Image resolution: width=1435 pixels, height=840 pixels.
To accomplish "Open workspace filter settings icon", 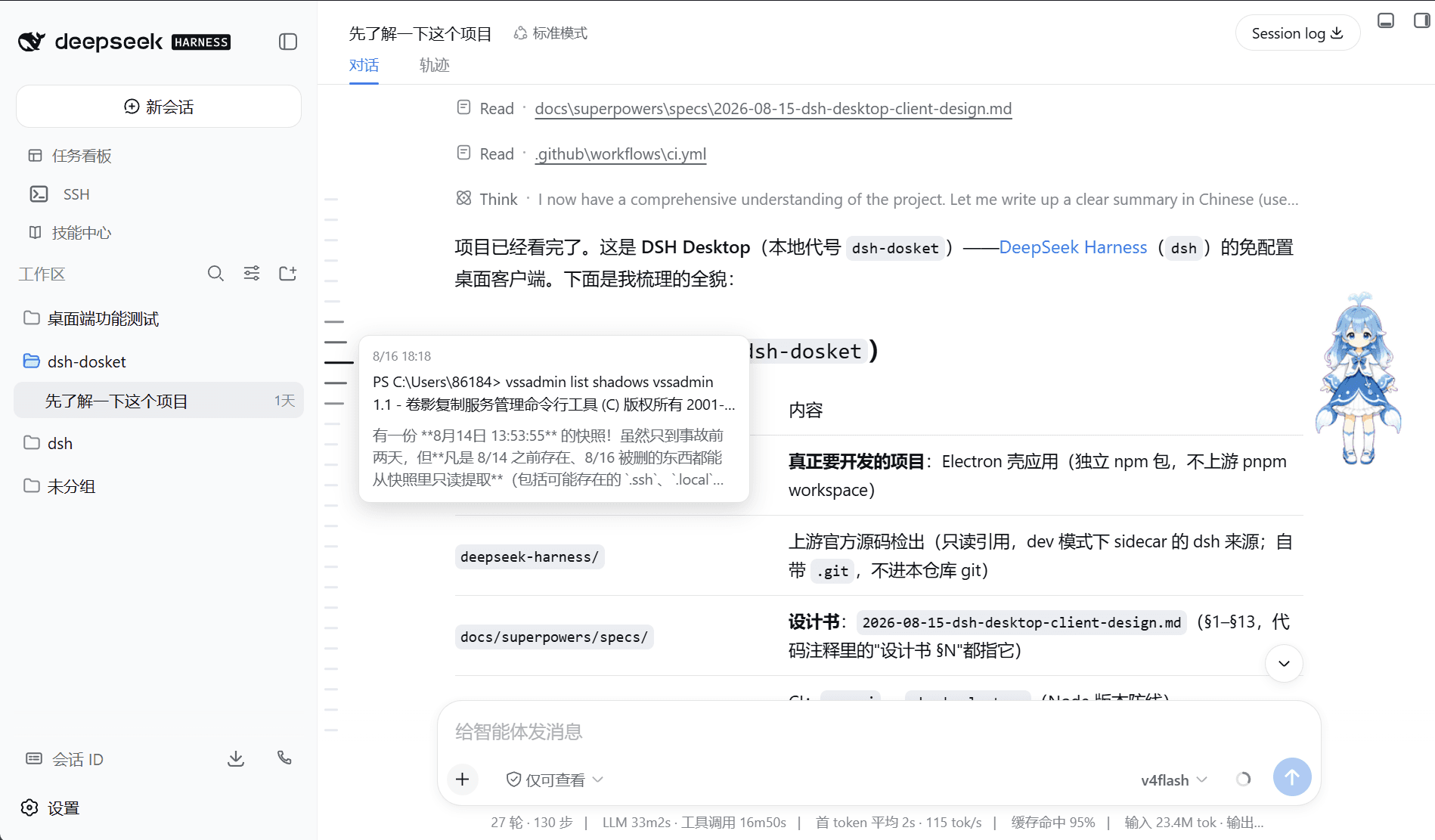I will [252, 274].
